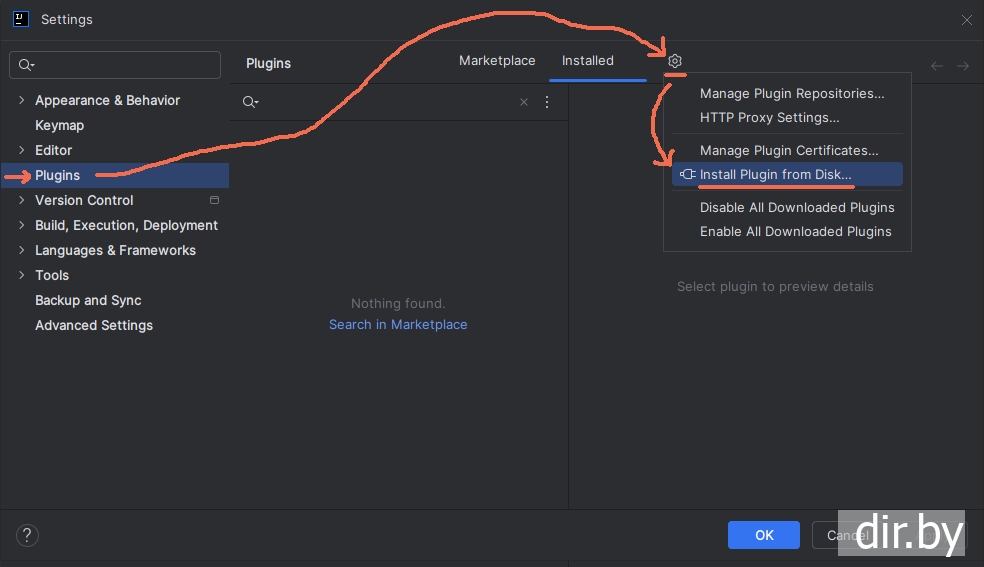This screenshot has height=567, width=984.
Task: Click the plugin search magnifier icon
Action: [250, 102]
